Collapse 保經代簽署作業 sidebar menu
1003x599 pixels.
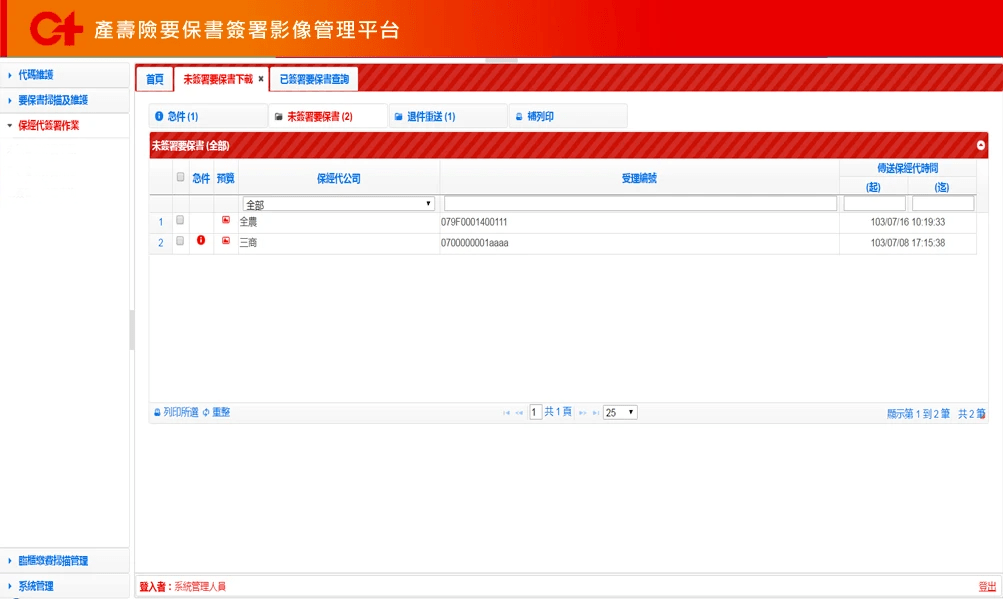65,125
